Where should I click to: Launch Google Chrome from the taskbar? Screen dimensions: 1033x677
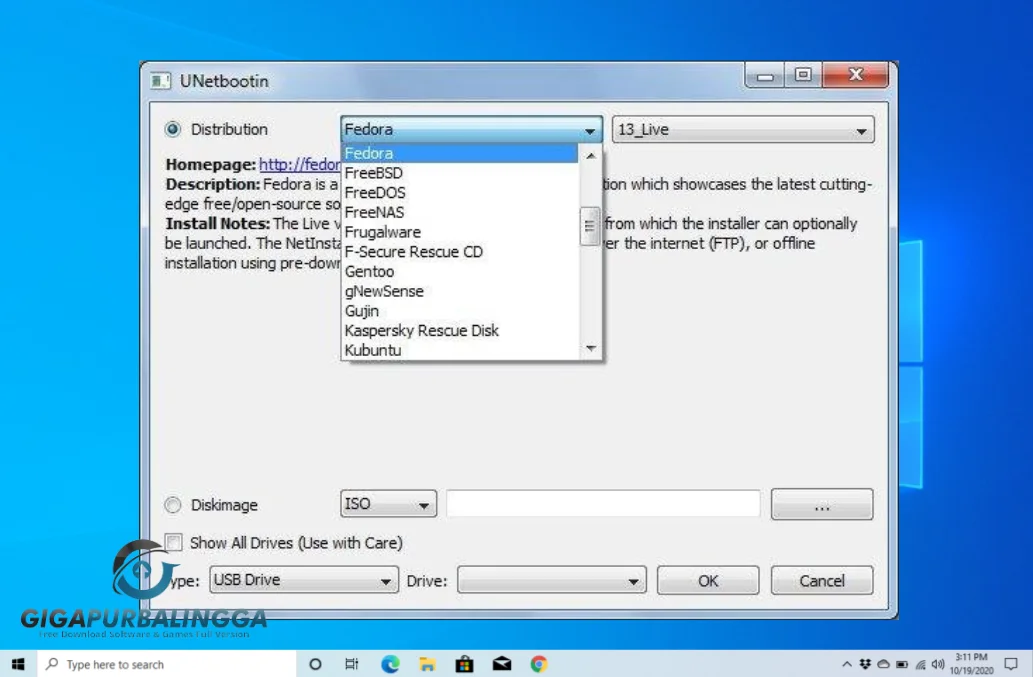539,664
